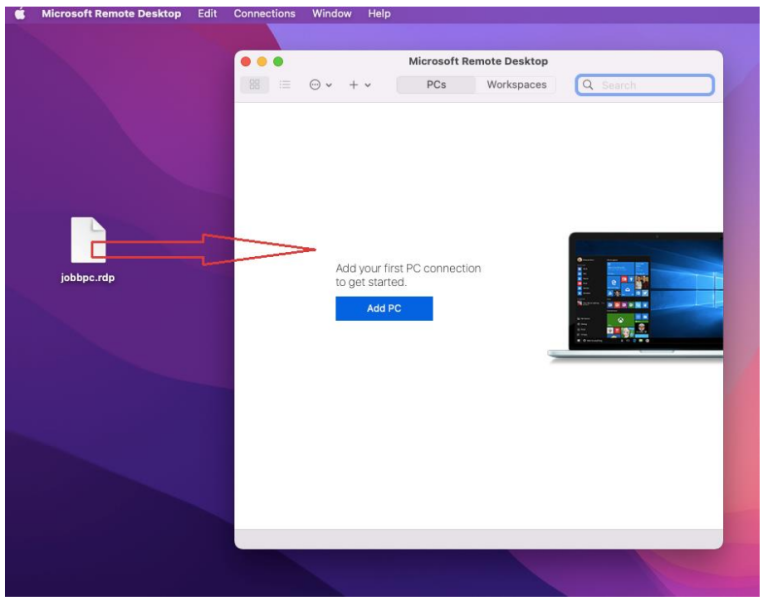Switch to grid view in toolbar
This screenshot has width=768, height=601.
coord(254,85)
